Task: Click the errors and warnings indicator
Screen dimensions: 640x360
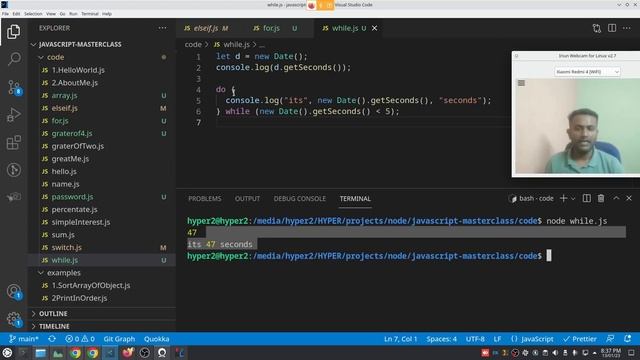Action: click(80, 339)
